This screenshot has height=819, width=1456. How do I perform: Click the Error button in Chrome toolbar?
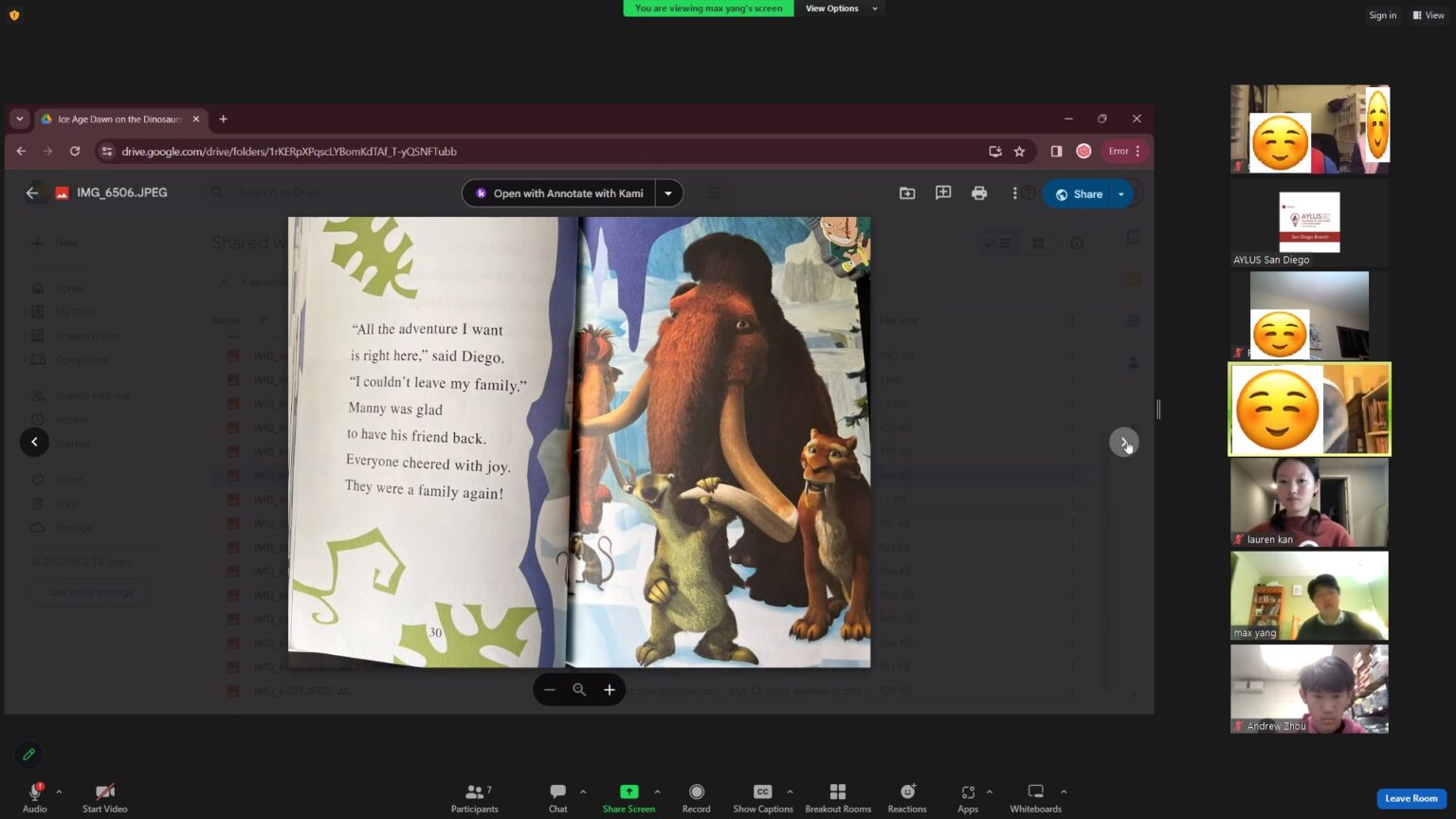[1125, 151]
